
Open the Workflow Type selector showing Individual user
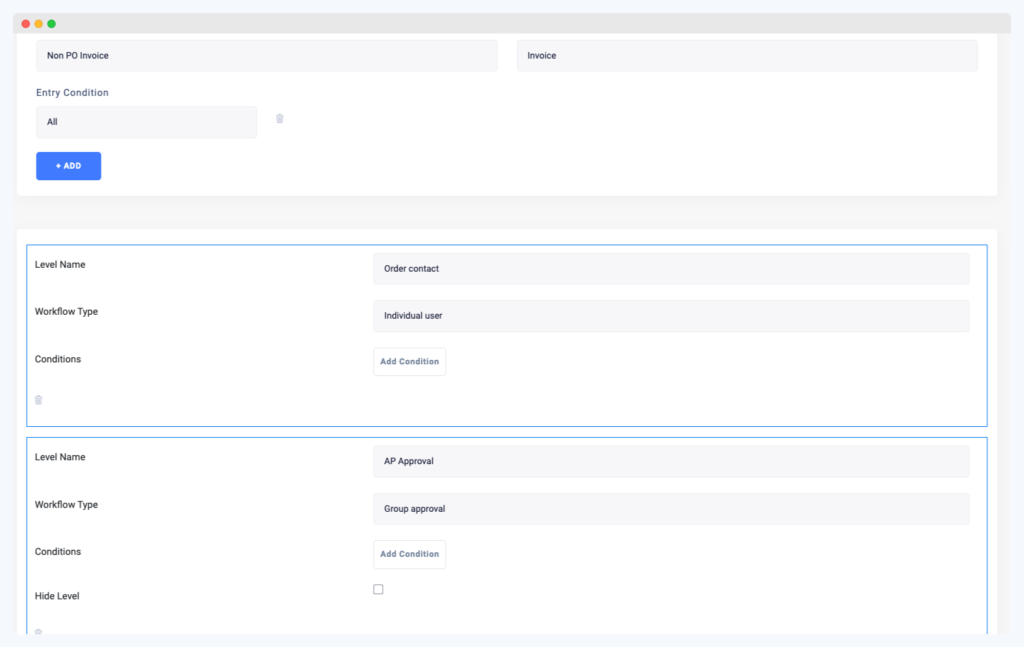(670, 315)
